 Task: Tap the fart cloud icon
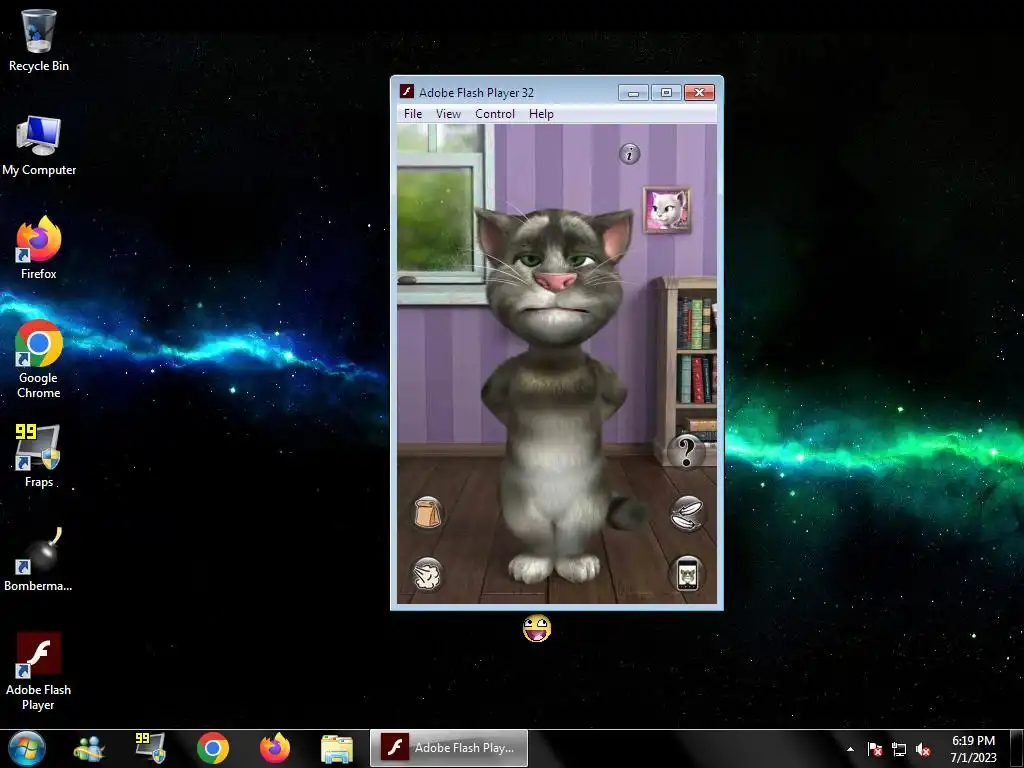tap(427, 575)
